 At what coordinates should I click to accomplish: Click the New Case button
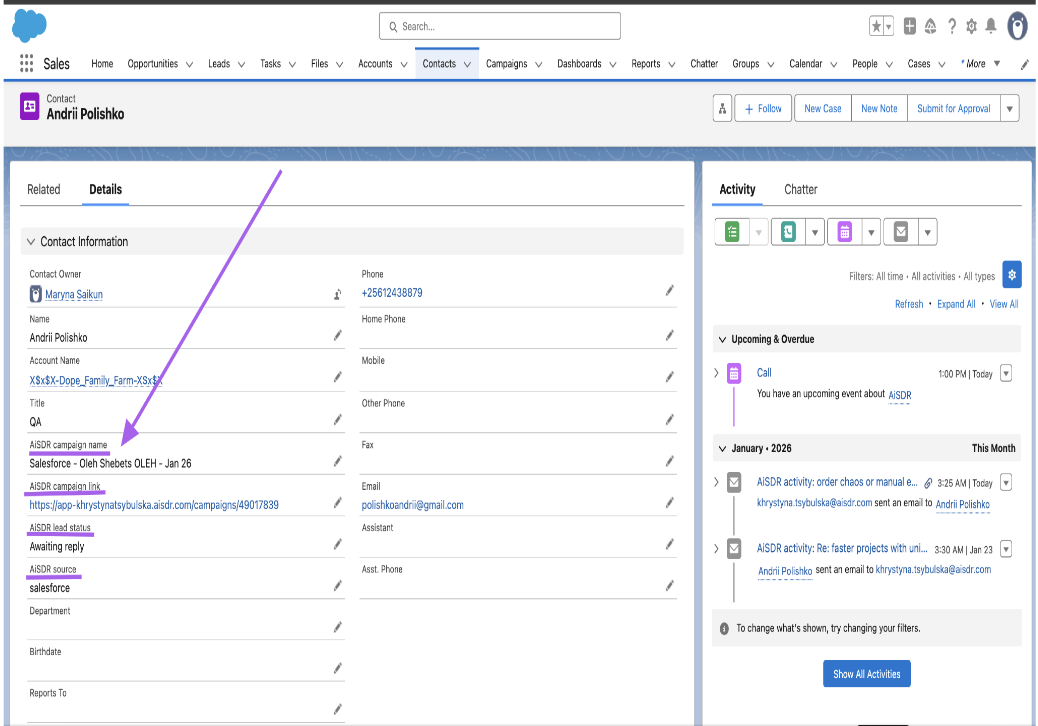pos(823,109)
